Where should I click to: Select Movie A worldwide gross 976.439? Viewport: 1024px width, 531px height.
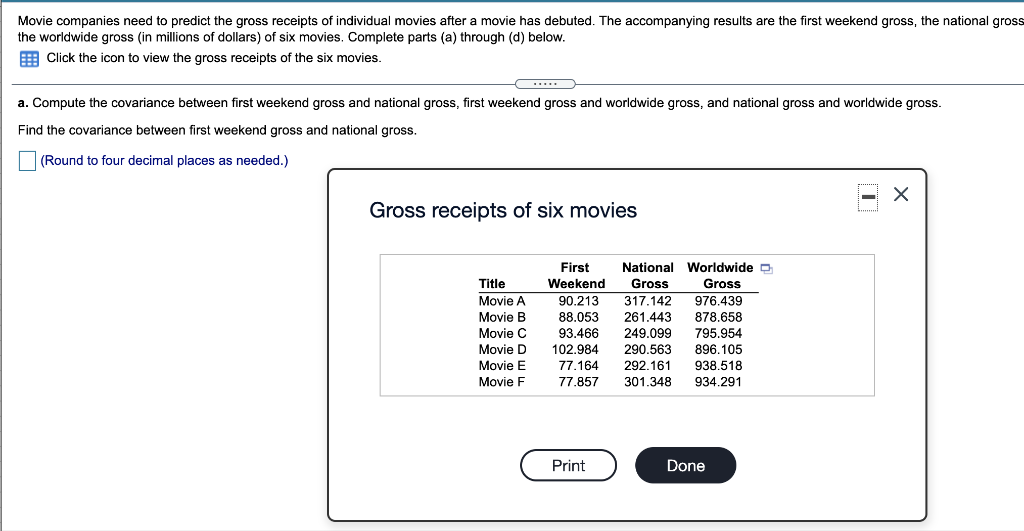tap(718, 301)
